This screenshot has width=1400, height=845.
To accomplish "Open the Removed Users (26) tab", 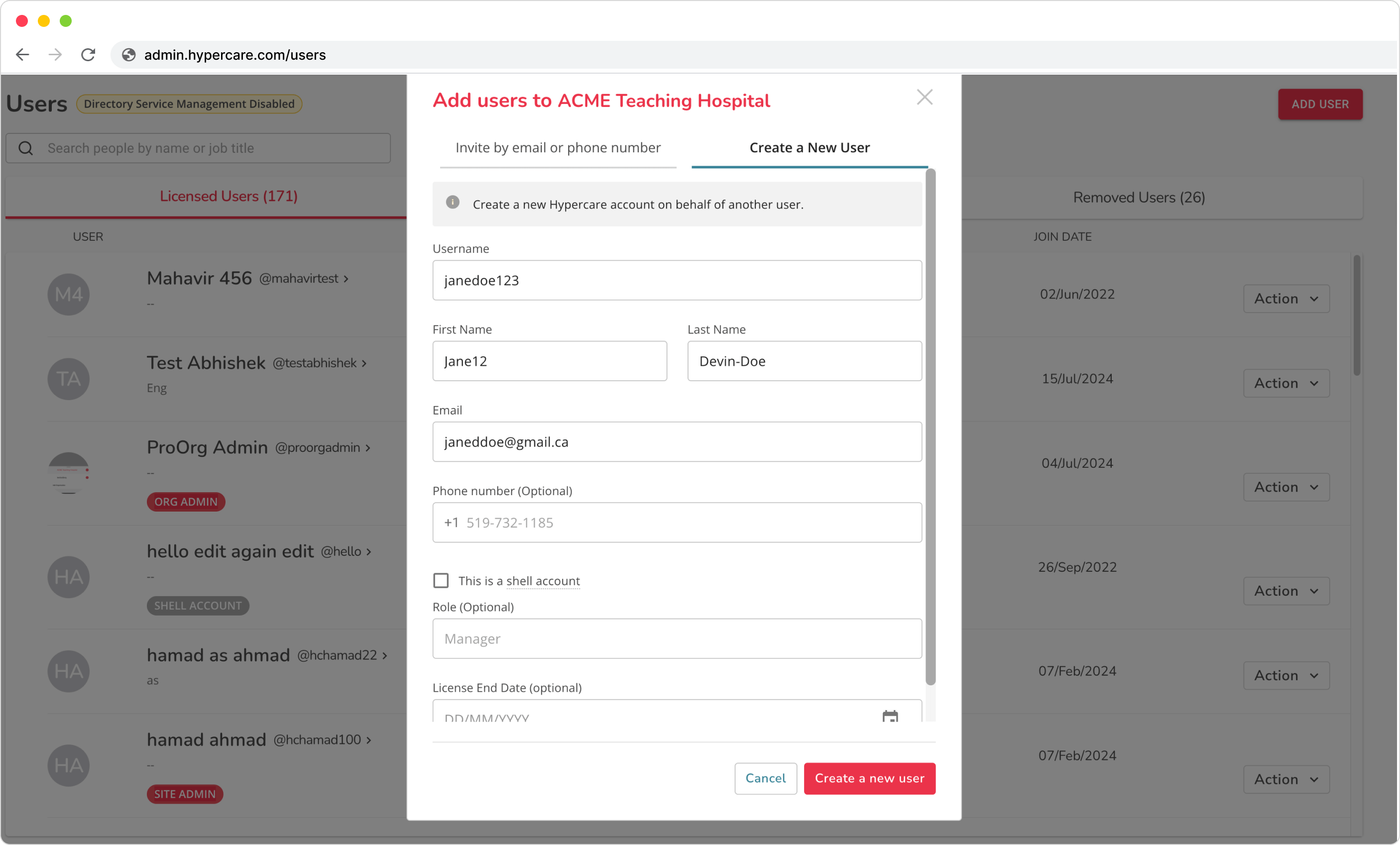I will 1139,198.
